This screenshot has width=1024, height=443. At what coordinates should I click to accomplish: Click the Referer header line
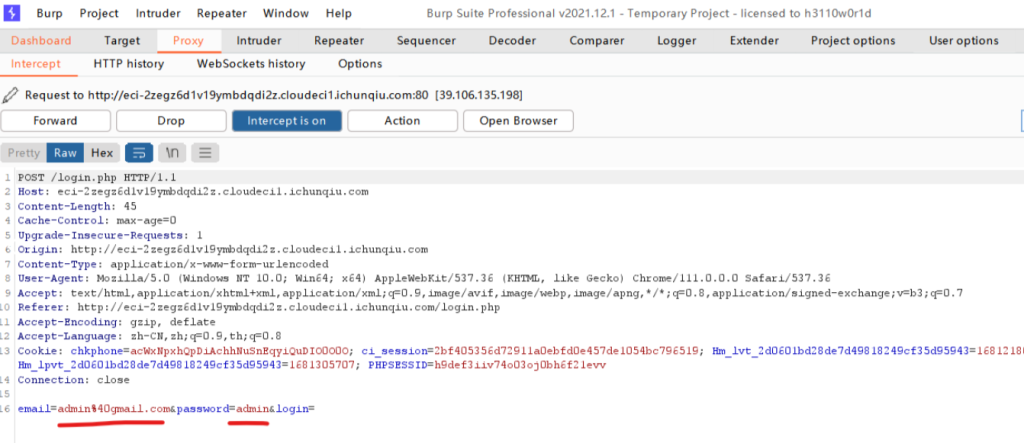[259, 307]
